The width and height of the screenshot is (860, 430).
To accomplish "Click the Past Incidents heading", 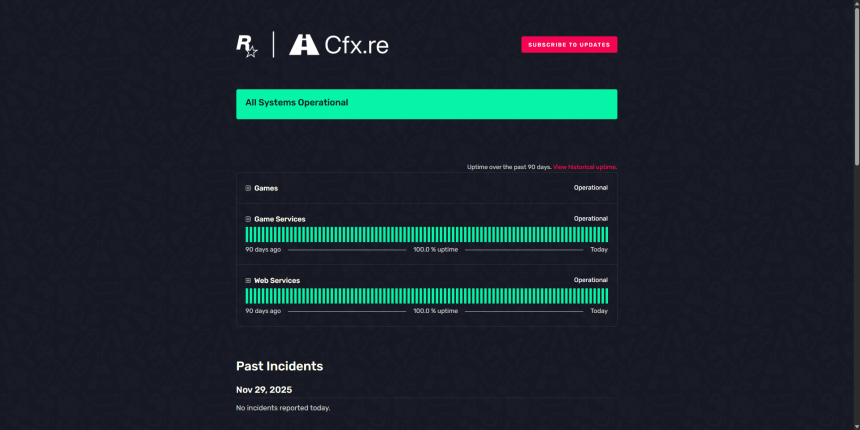I will pos(279,366).
